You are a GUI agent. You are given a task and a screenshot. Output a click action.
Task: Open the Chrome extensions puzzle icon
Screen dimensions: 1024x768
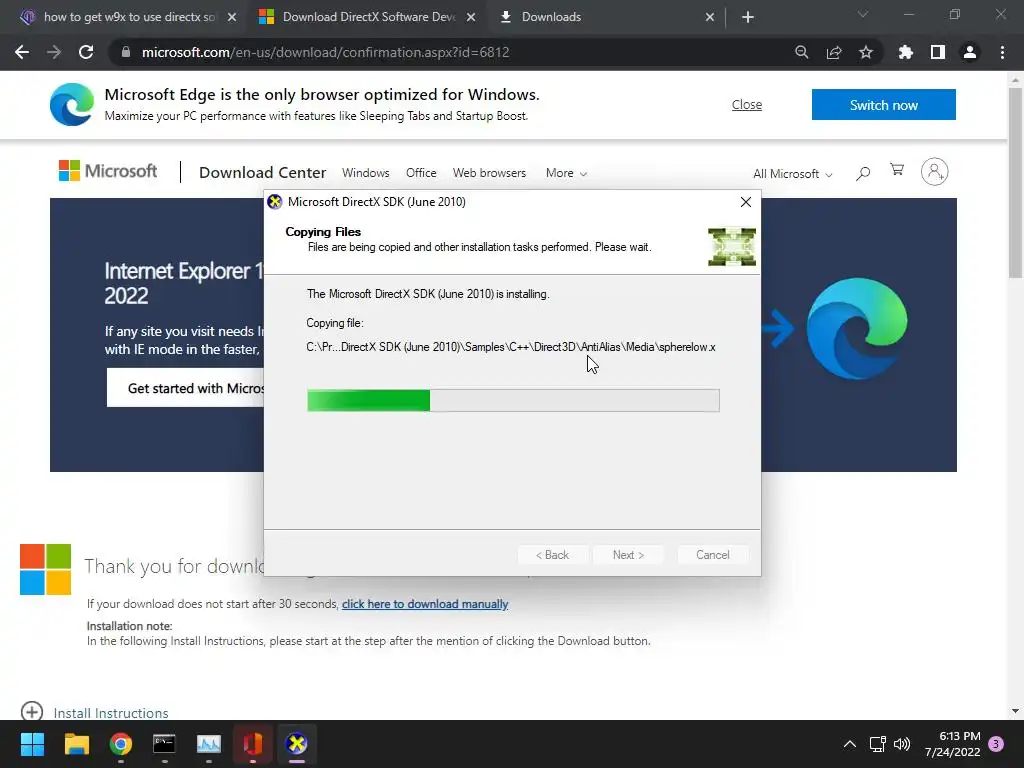(x=906, y=52)
